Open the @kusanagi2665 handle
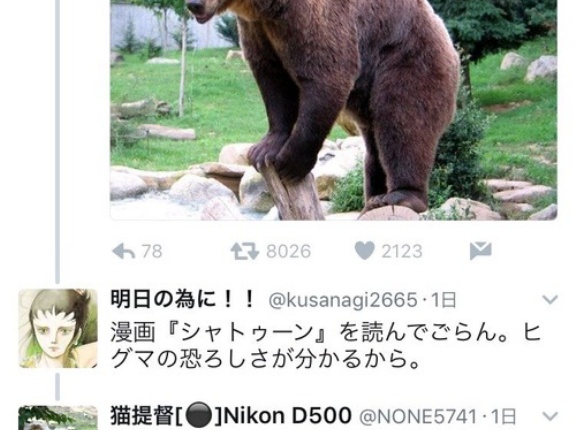Screen dimensions: 576x430 pyautogui.click(x=343, y=300)
